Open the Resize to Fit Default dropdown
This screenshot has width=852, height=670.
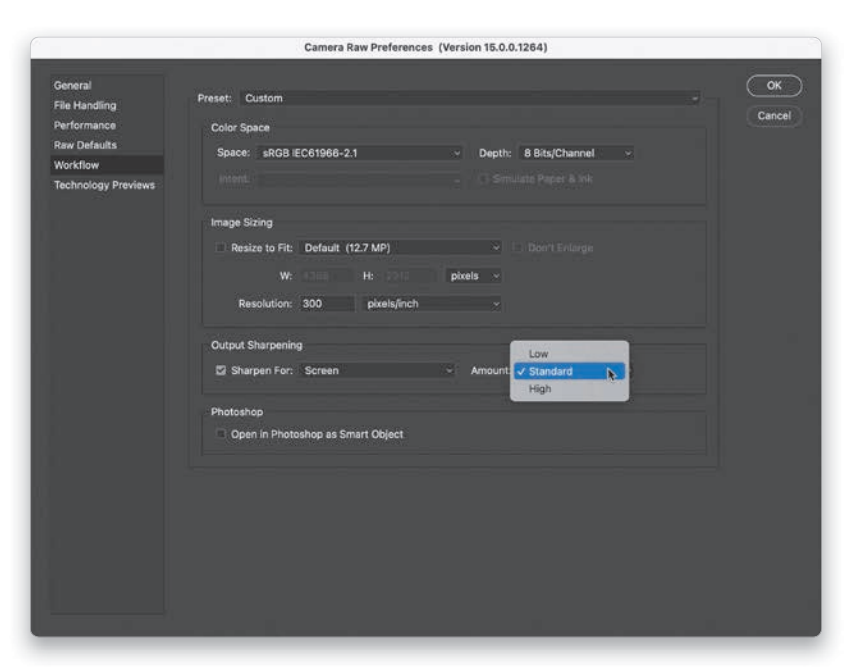coord(401,248)
